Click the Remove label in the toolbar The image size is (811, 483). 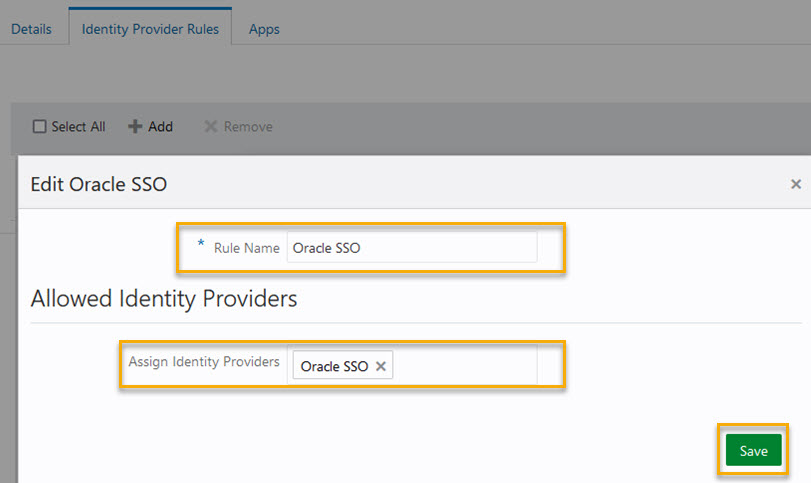pyautogui.click(x=248, y=127)
